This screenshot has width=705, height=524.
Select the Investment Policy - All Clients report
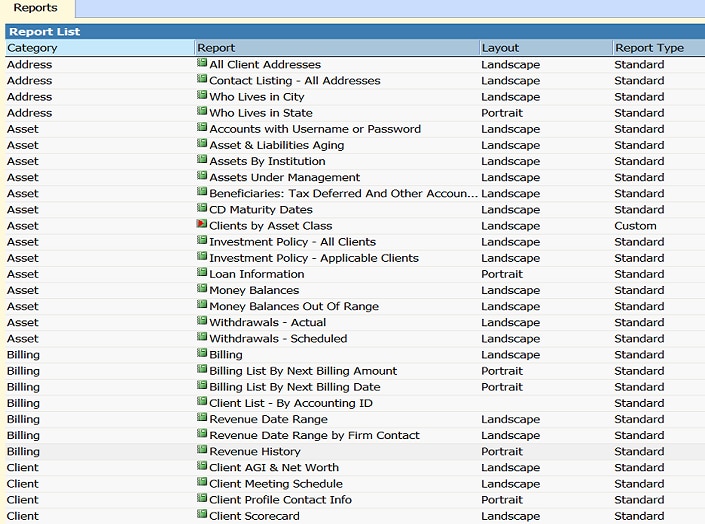(x=292, y=242)
